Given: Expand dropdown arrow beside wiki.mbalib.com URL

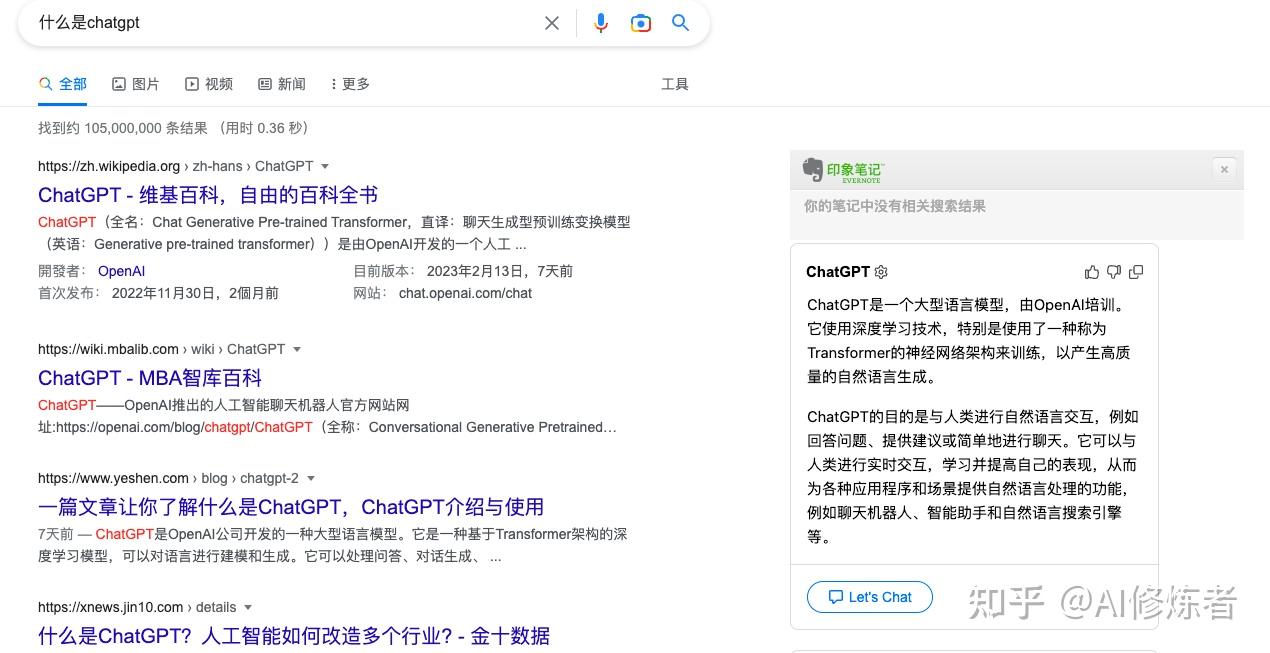Looking at the screenshot, I should [x=297, y=349].
